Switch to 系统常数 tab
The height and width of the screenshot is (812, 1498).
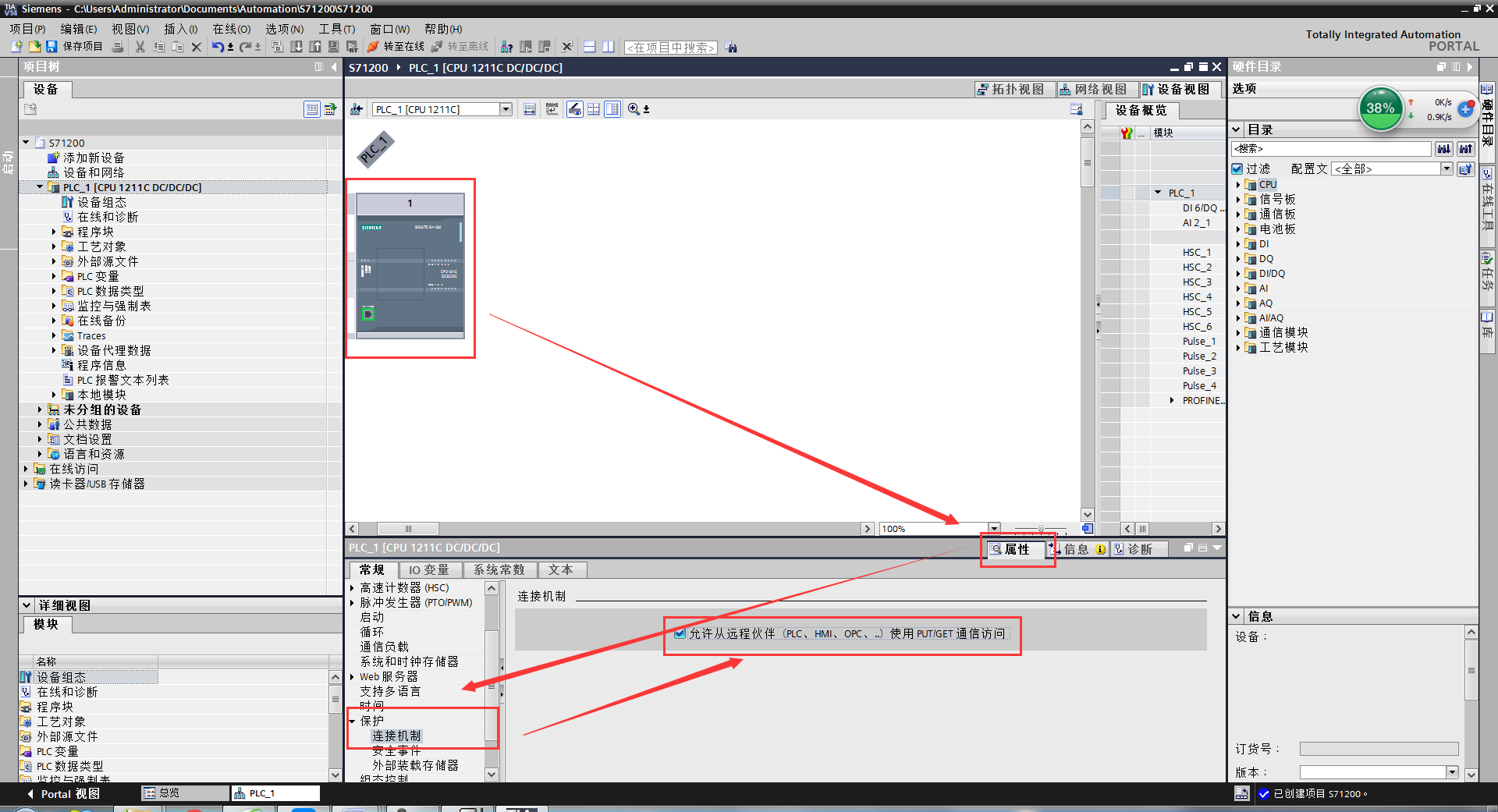(499, 569)
